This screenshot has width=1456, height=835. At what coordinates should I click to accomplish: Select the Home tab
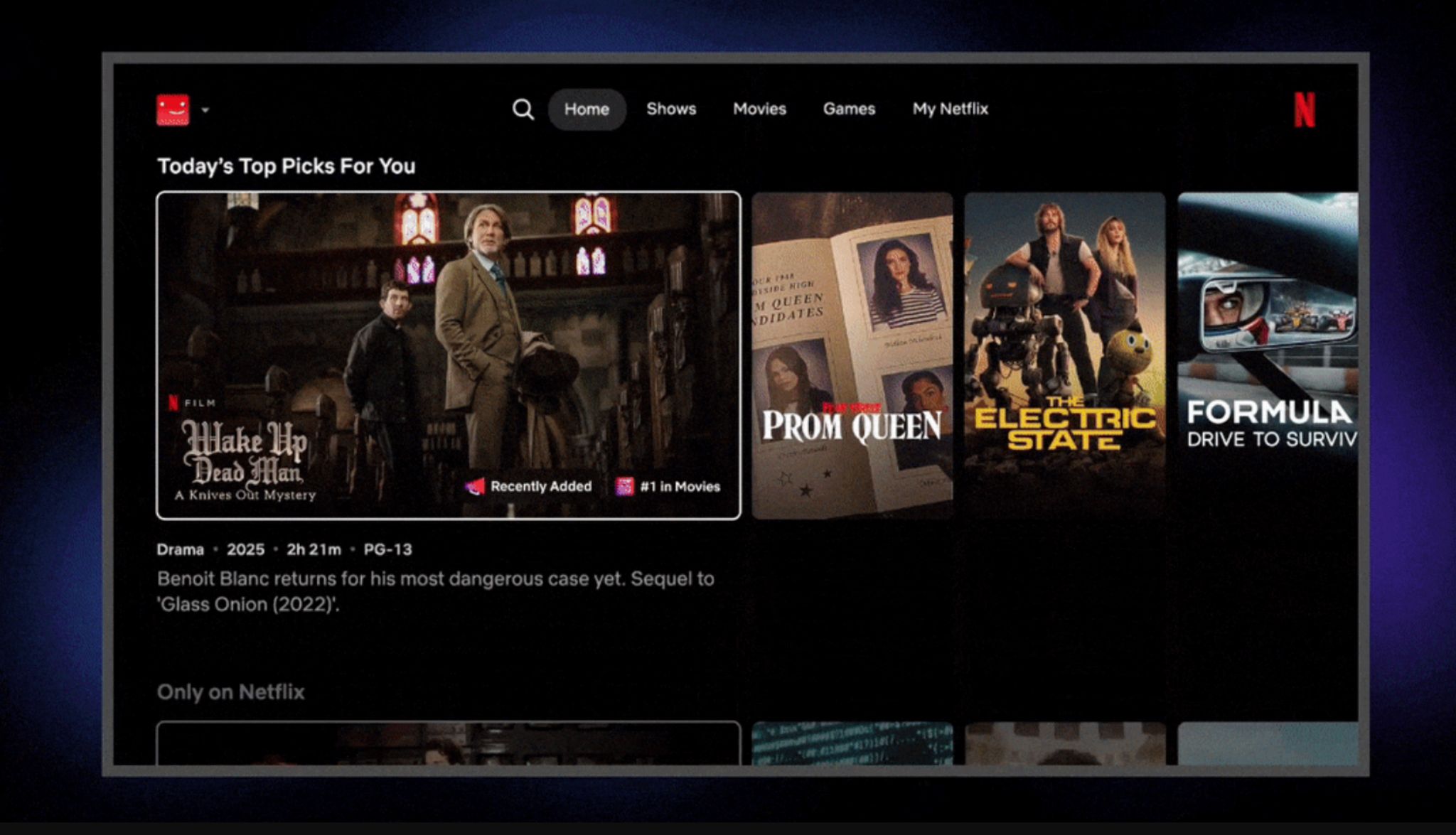coord(587,109)
